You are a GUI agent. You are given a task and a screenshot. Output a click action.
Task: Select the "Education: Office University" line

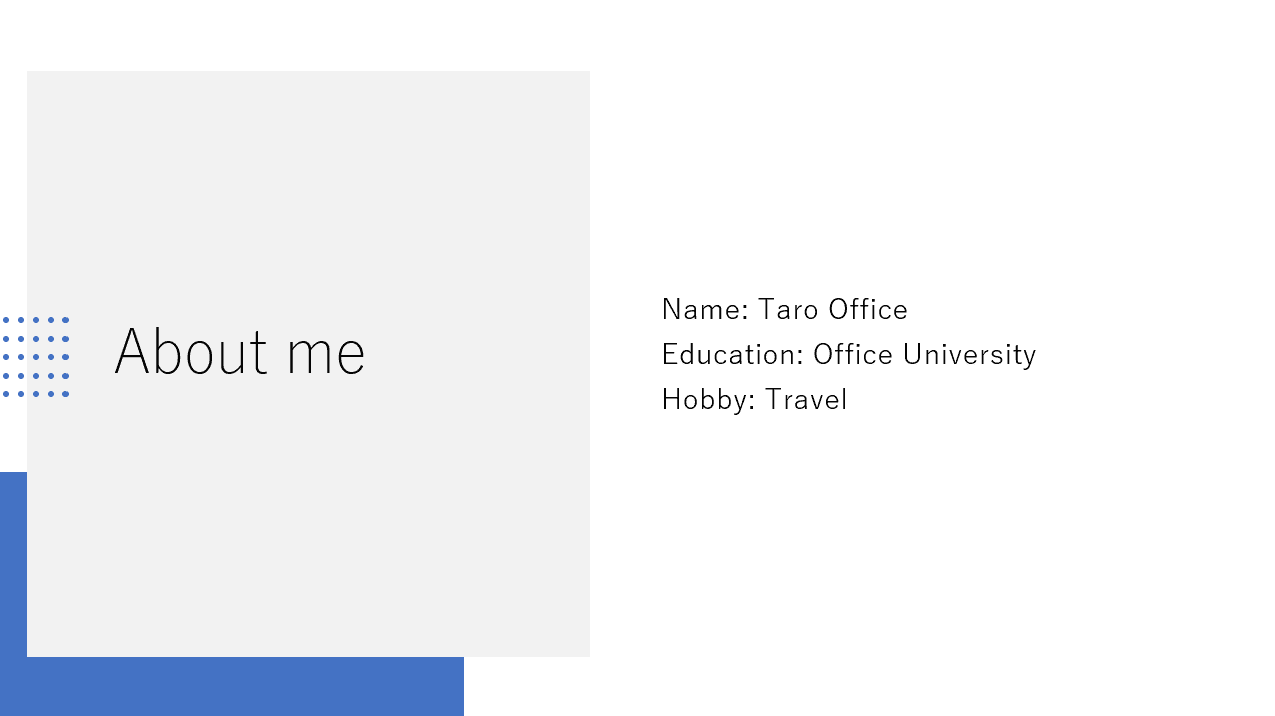[849, 355]
